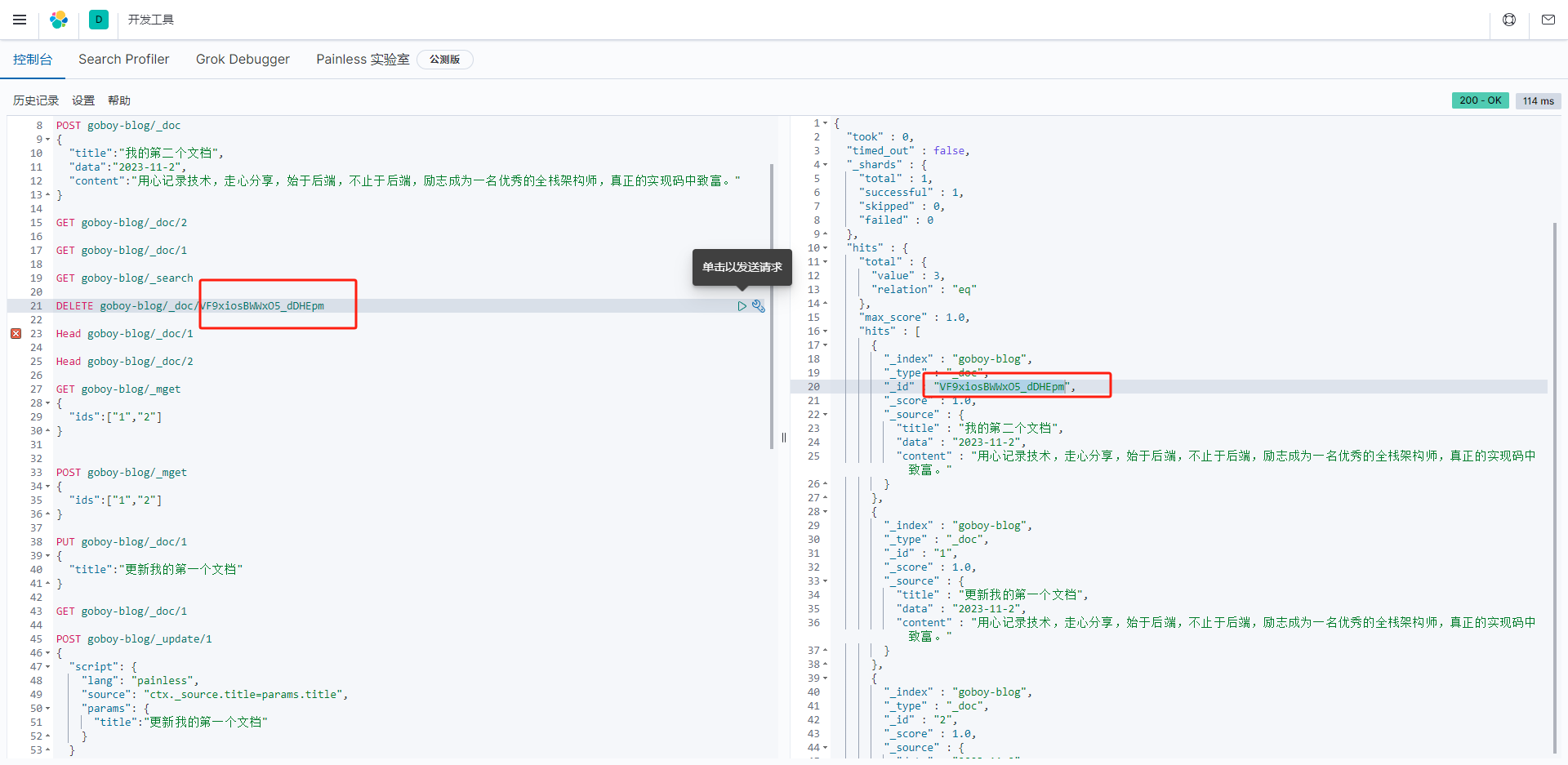Collapse the fold at request editor line 39
This screenshot has height=765, width=1568.
click(x=47, y=556)
